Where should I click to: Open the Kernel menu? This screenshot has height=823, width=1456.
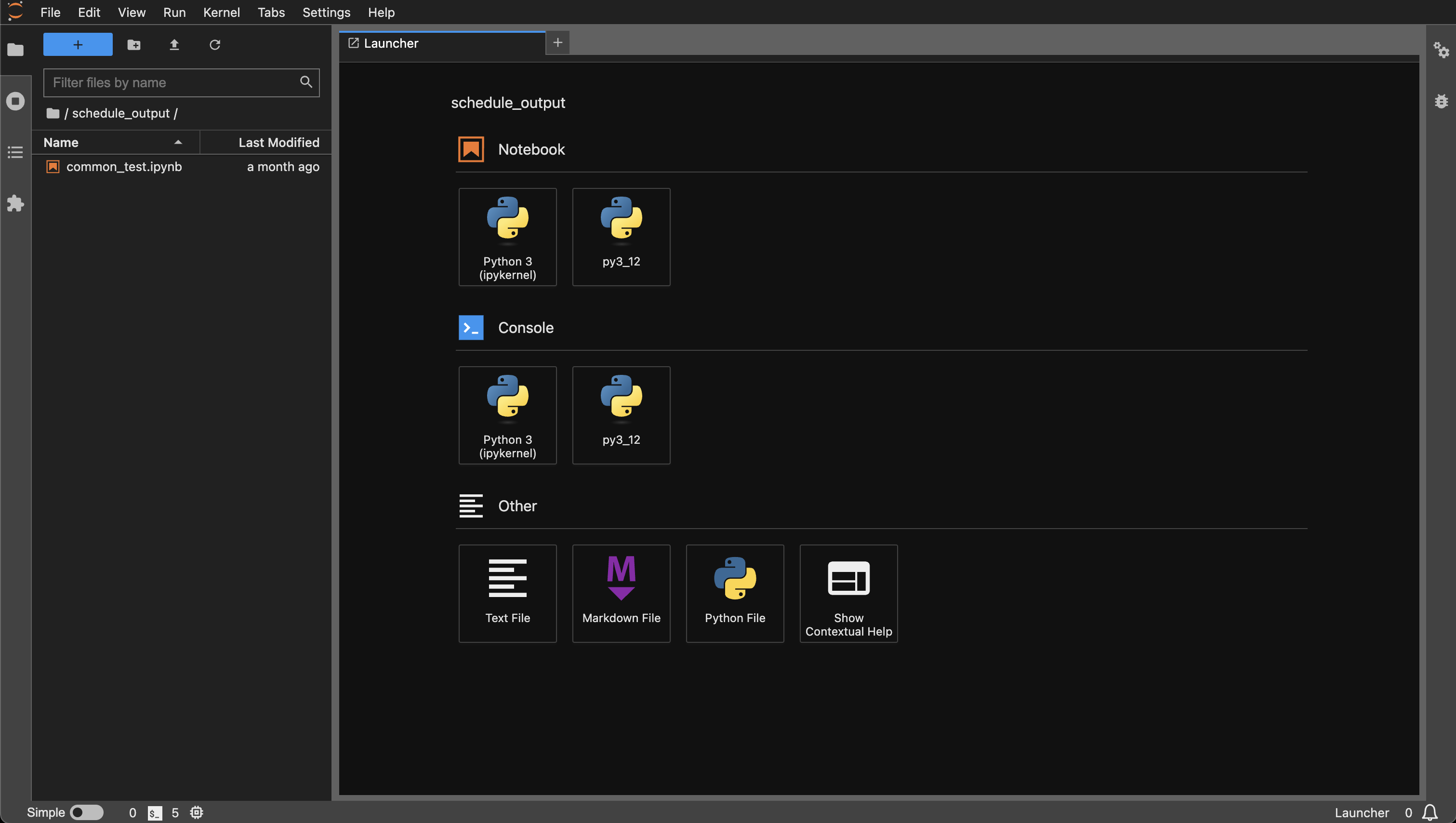click(x=221, y=13)
